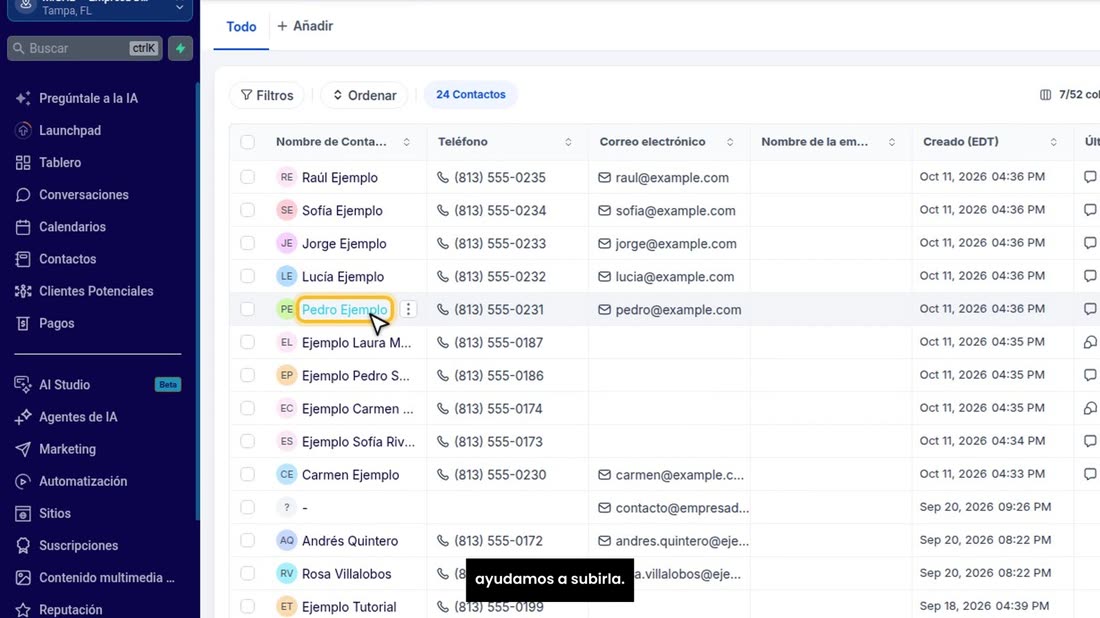Image resolution: width=1100 pixels, height=618 pixels.
Task: Open the three-dot menu for Pedro Ejemplo
Action: [x=408, y=309]
